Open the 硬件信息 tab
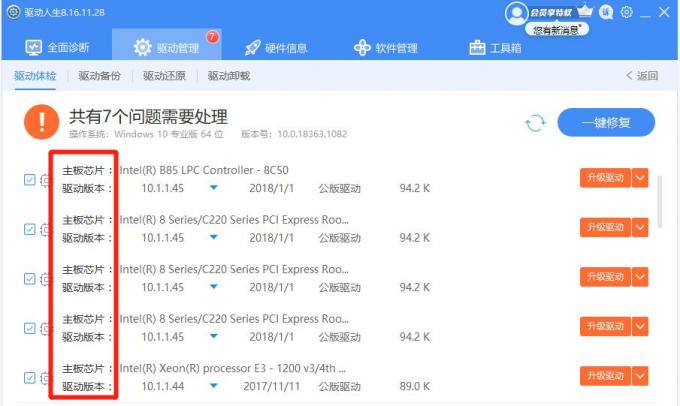Screen dimensions: 680x406 click(x=276, y=48)
